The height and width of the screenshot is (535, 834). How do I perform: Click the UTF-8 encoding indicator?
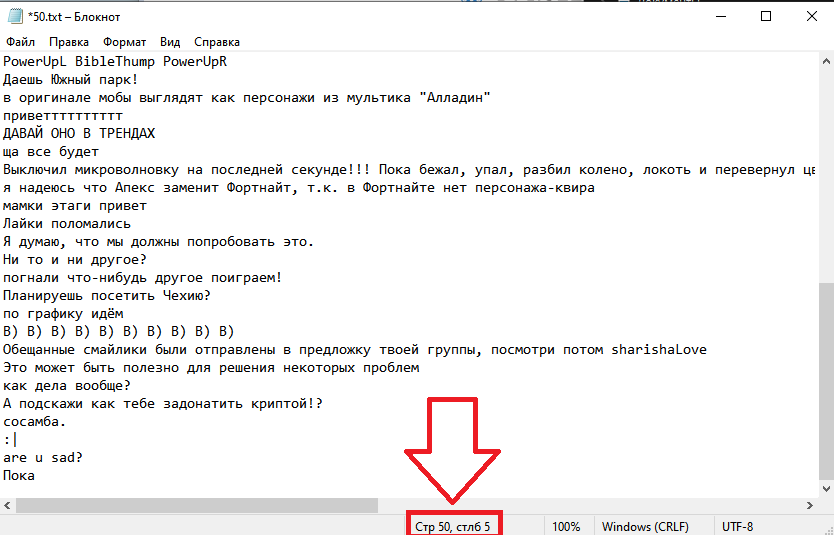pyautogui.click(x=738, y=526)
